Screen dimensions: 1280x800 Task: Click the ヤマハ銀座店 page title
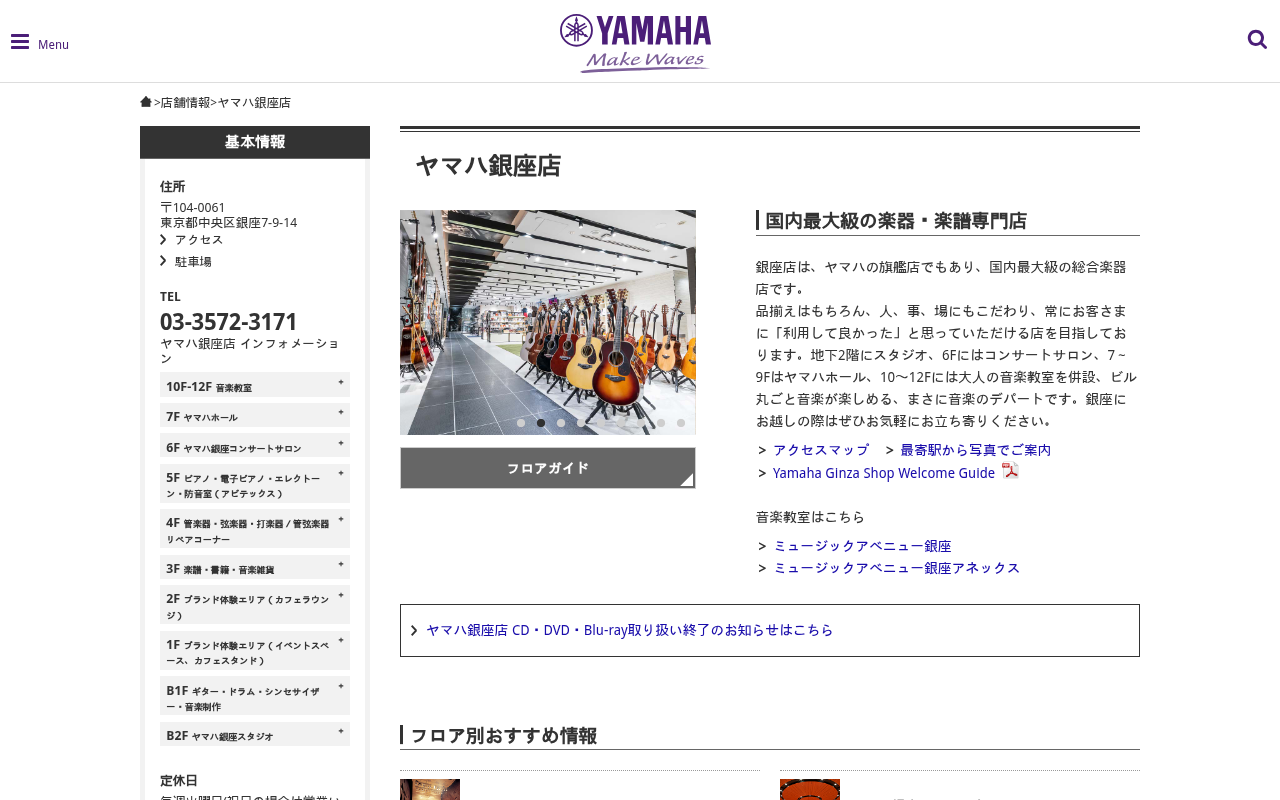point(488,166)
